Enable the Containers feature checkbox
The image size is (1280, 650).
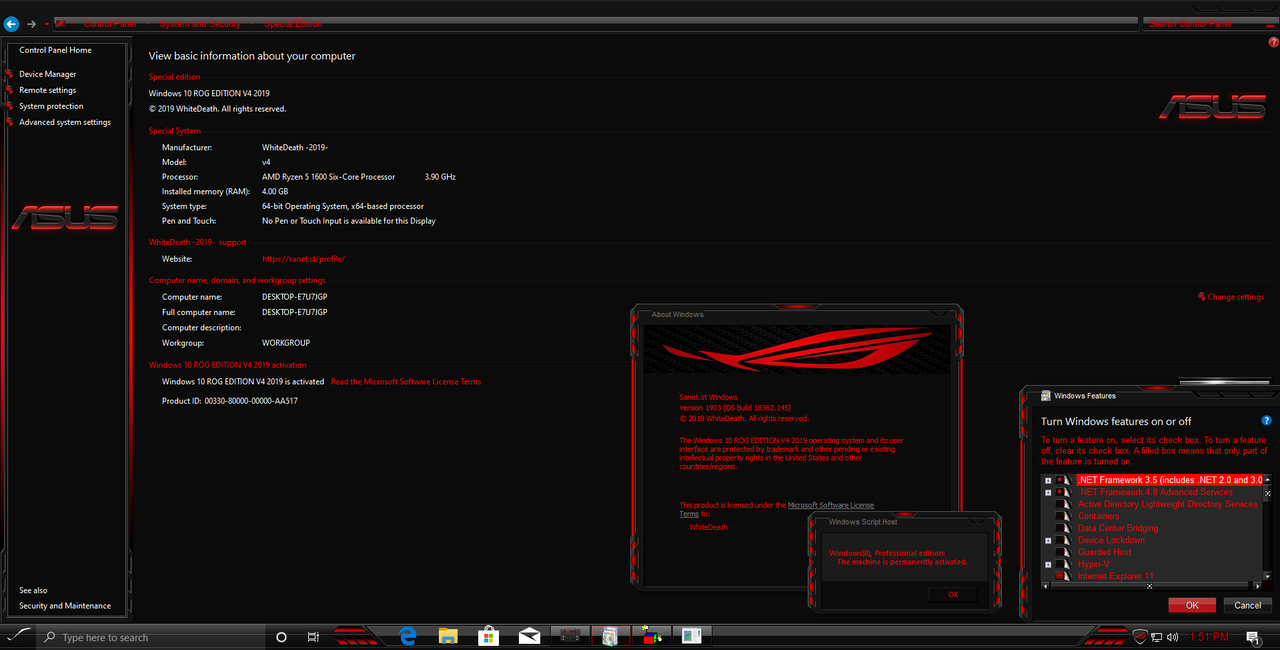click(x=1059, y=516)
